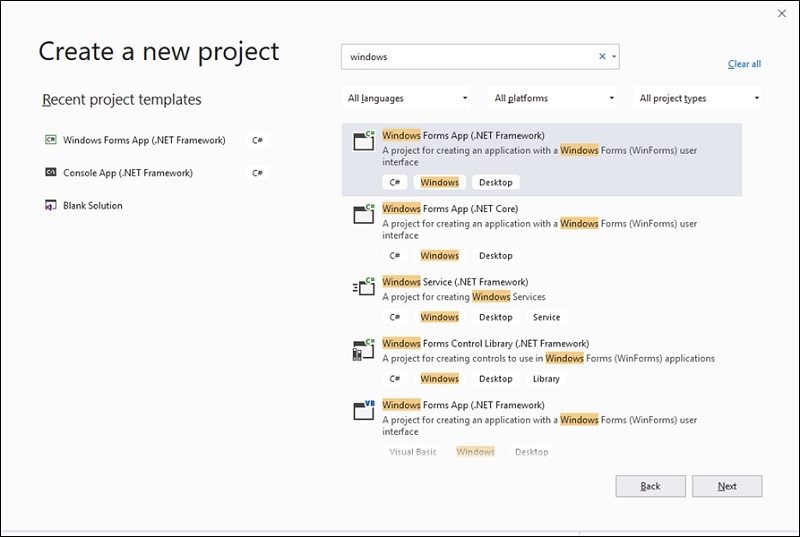Image resolution: width=800 pixels, height=537 pixels.
Task: Click Windows Service (.NET Framework) template icon
Action: pyautogui.click(x=364, y=287)
